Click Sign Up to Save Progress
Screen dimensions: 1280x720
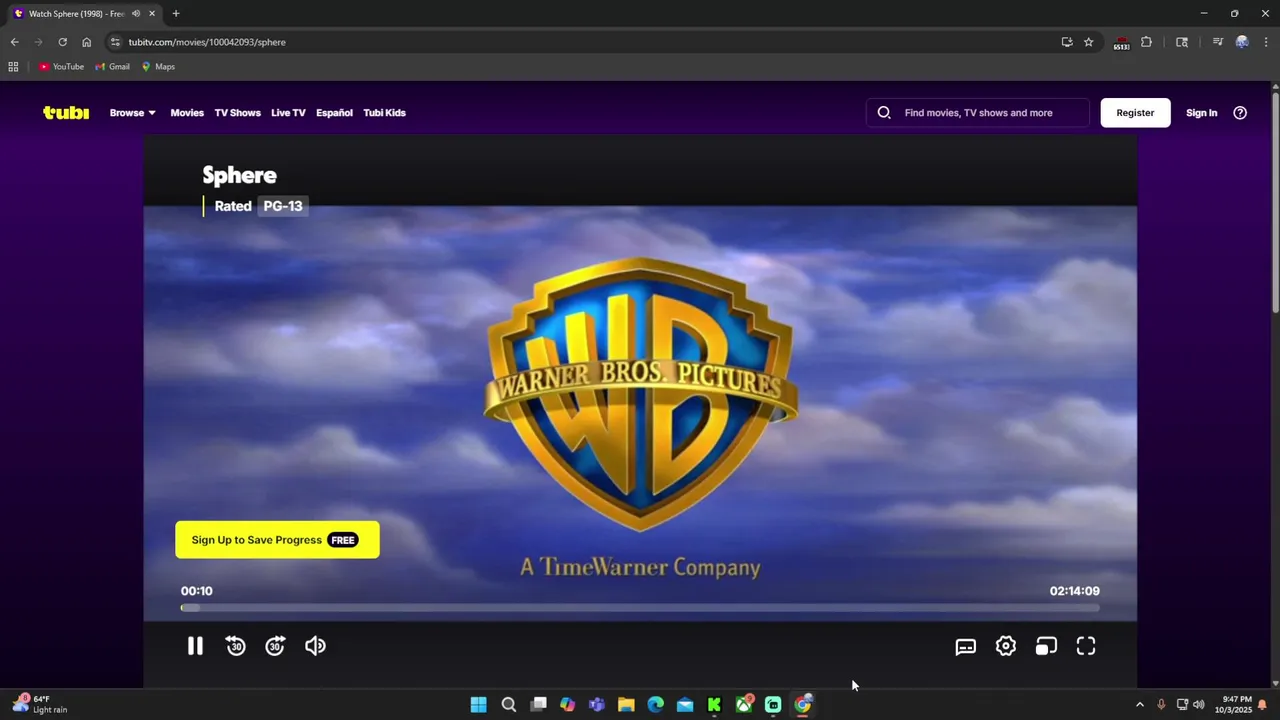tap(277, 540)
